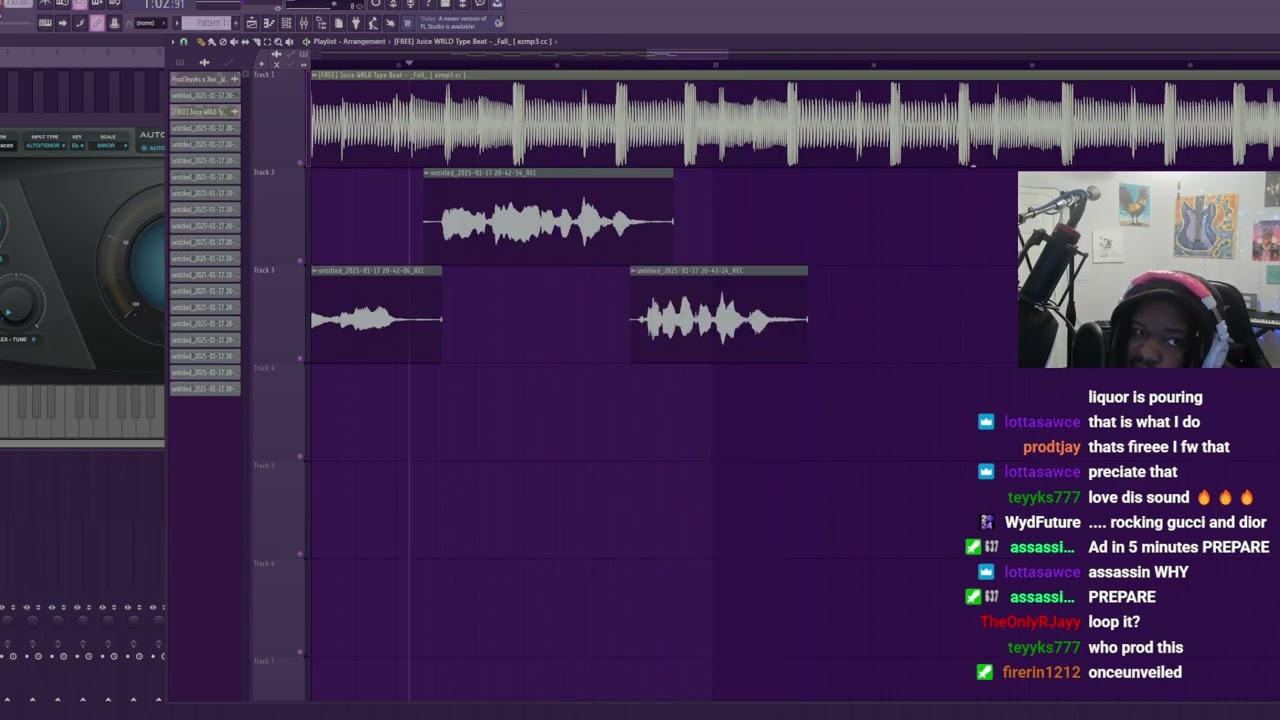Open the Piano roll view icon
1280x720 pixels.
(x=269, y=23)
